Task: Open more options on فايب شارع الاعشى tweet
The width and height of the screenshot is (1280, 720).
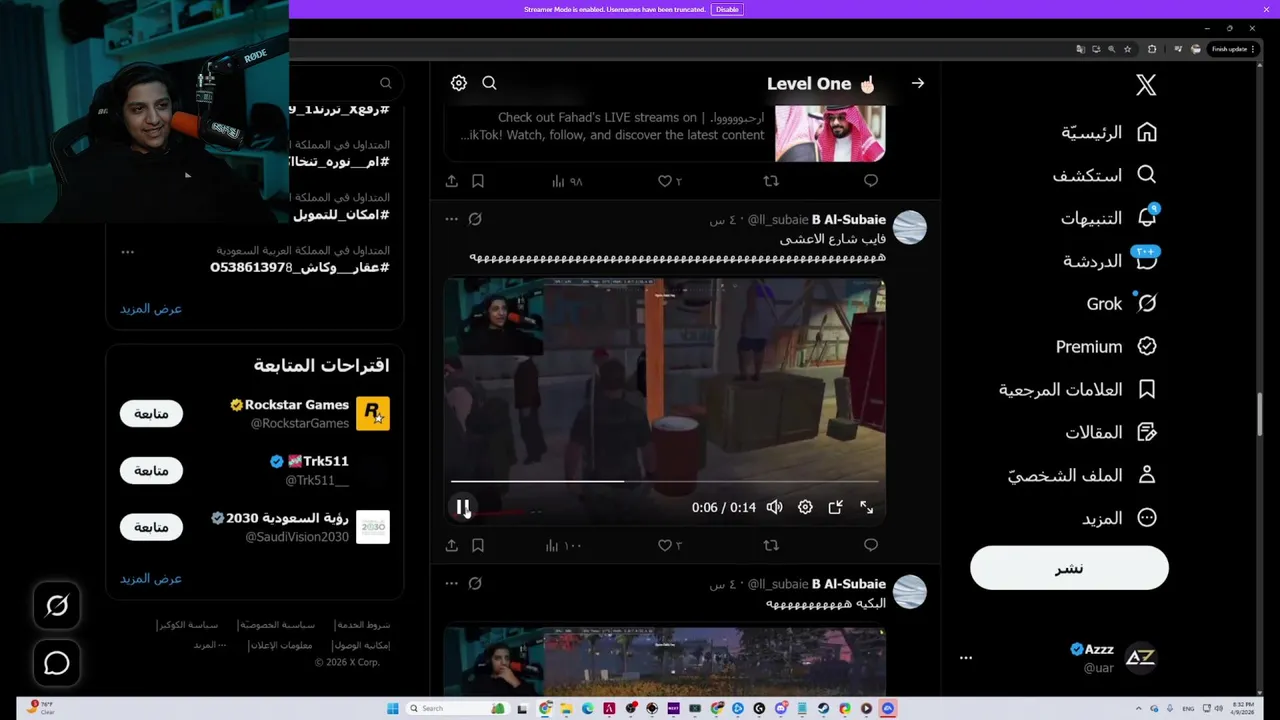Action: [451, 219]
